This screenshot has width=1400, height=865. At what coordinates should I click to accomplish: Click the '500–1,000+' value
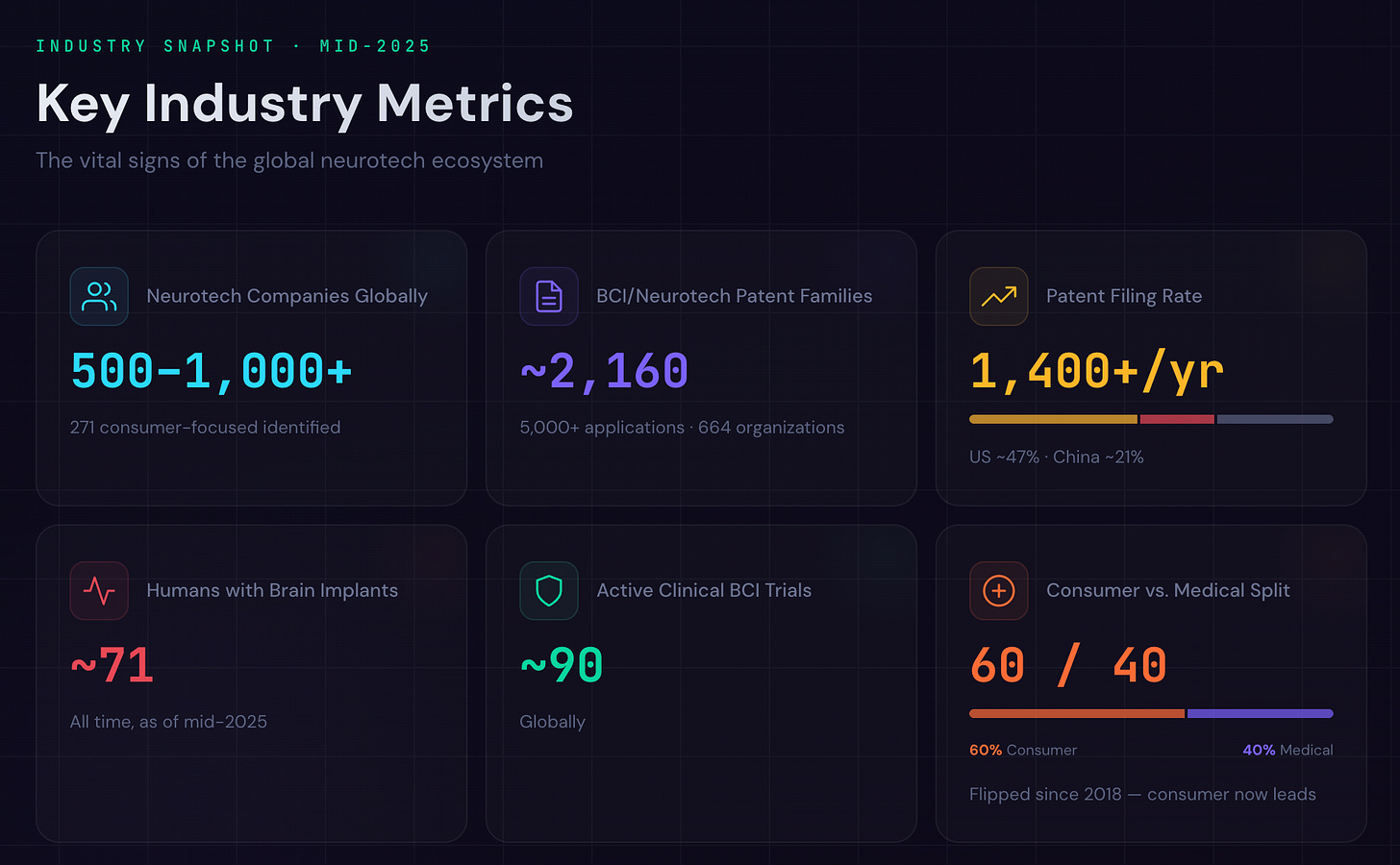pos(212,371)
